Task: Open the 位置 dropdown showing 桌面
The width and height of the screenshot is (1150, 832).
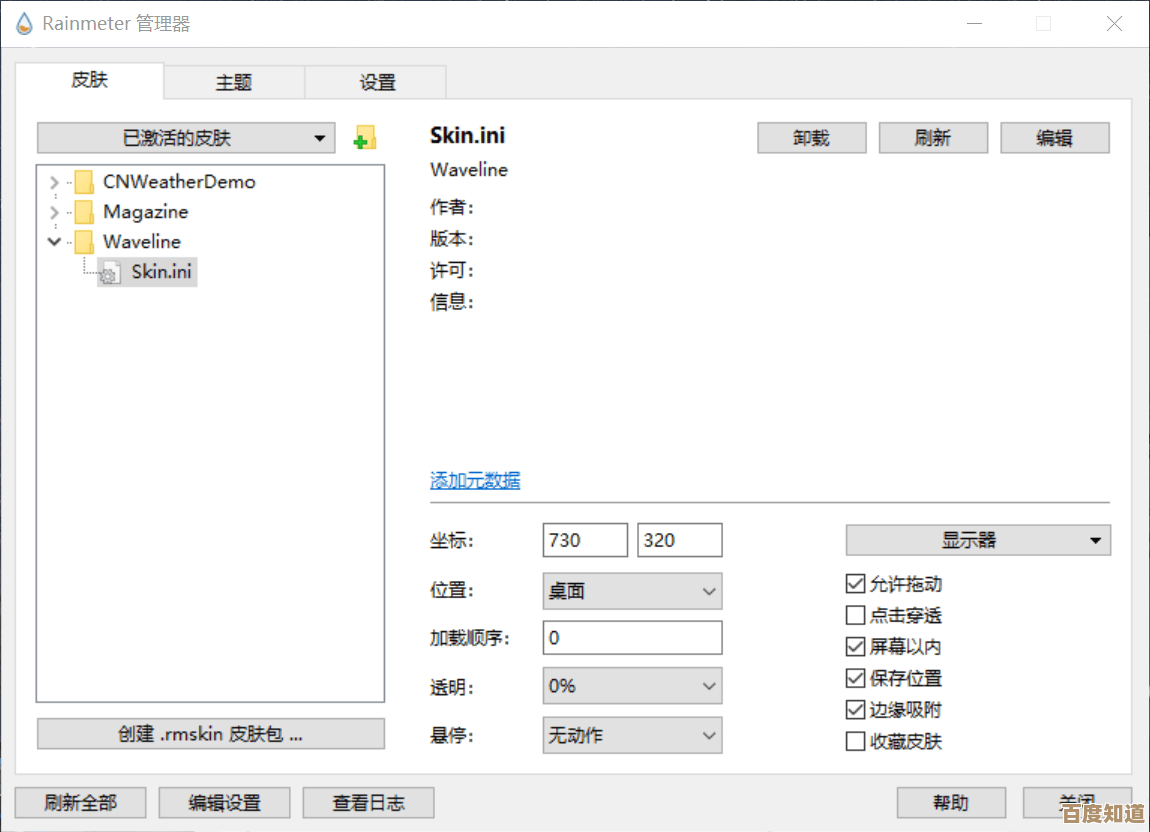Action: click(632, 591)
